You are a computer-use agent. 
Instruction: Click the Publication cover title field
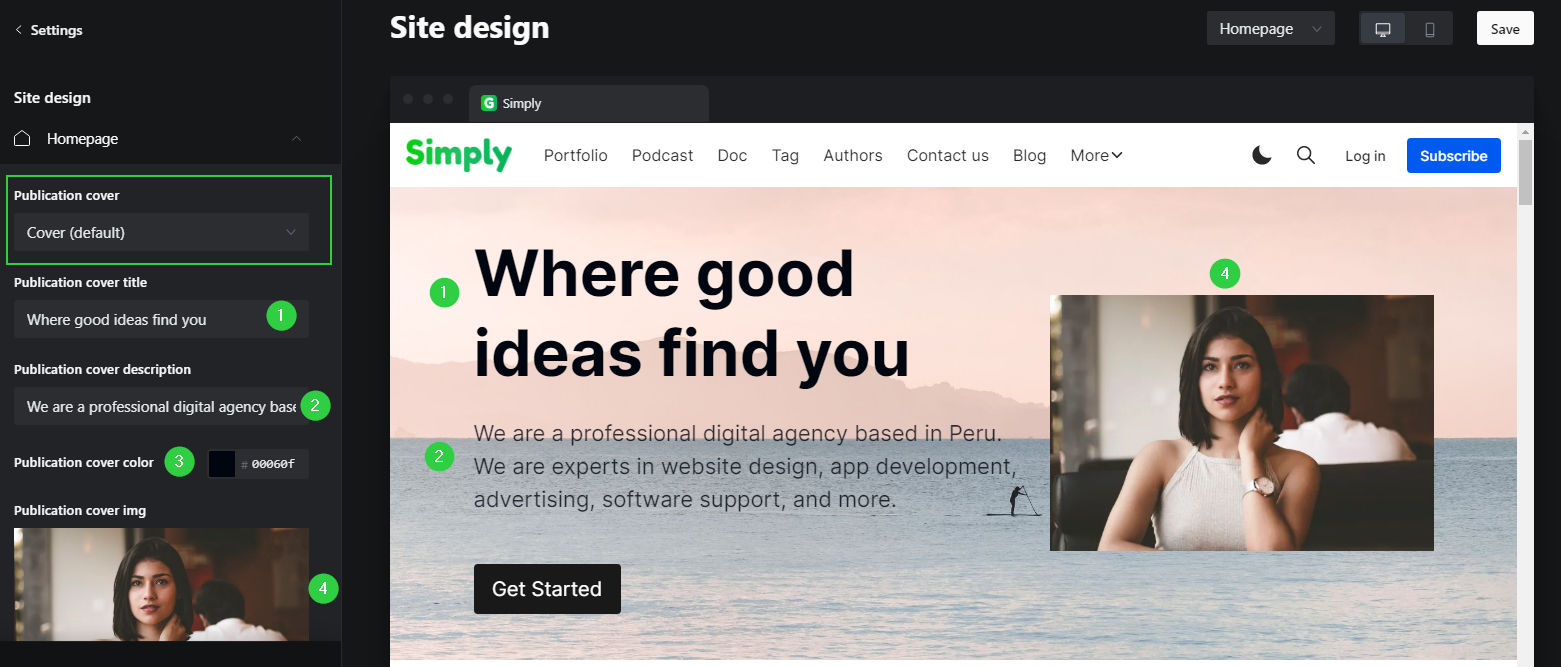pyautogui.click(x=161, y=319)
